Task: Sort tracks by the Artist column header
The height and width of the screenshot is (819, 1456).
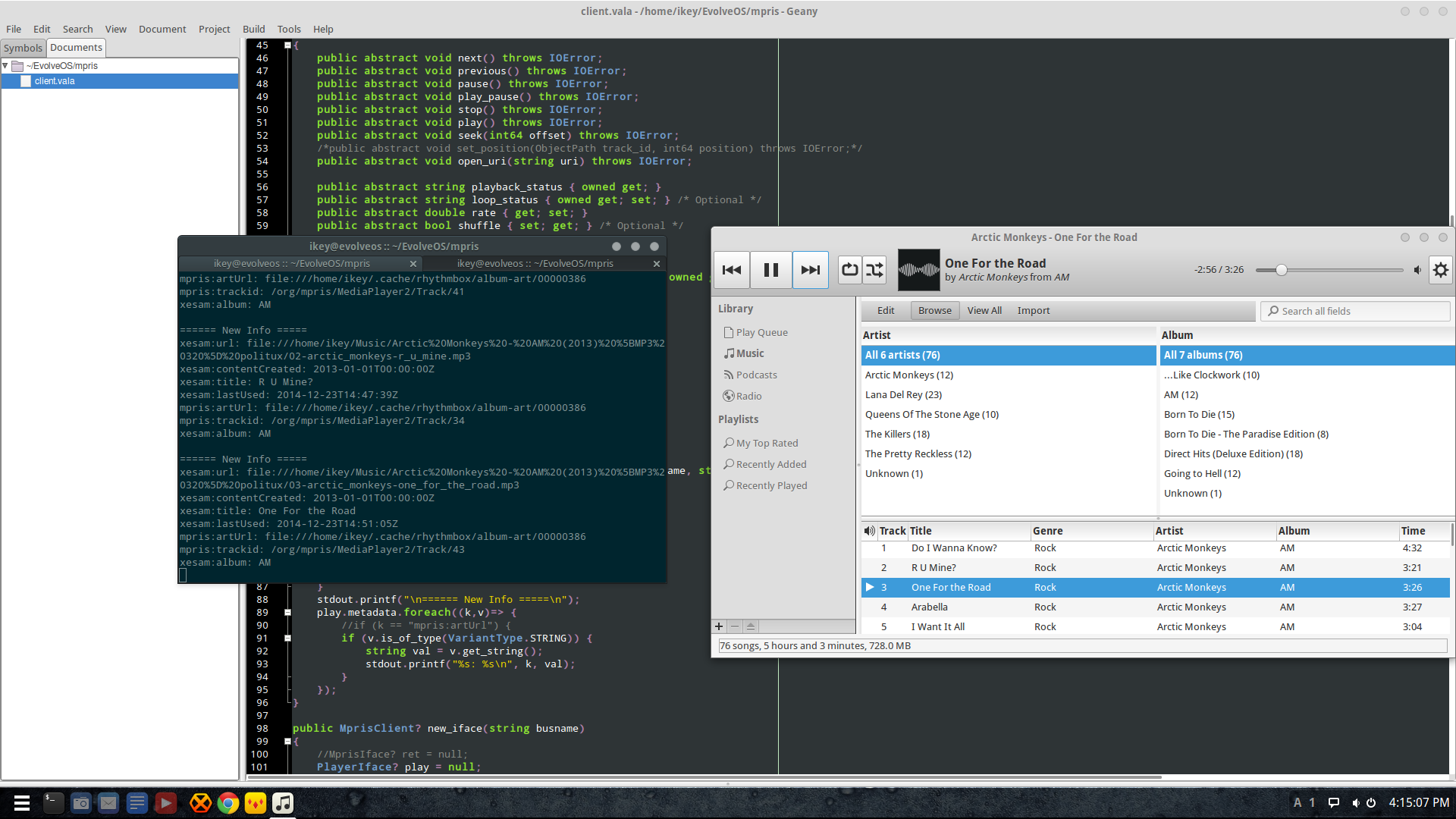Action: [x=1213, y=531]
